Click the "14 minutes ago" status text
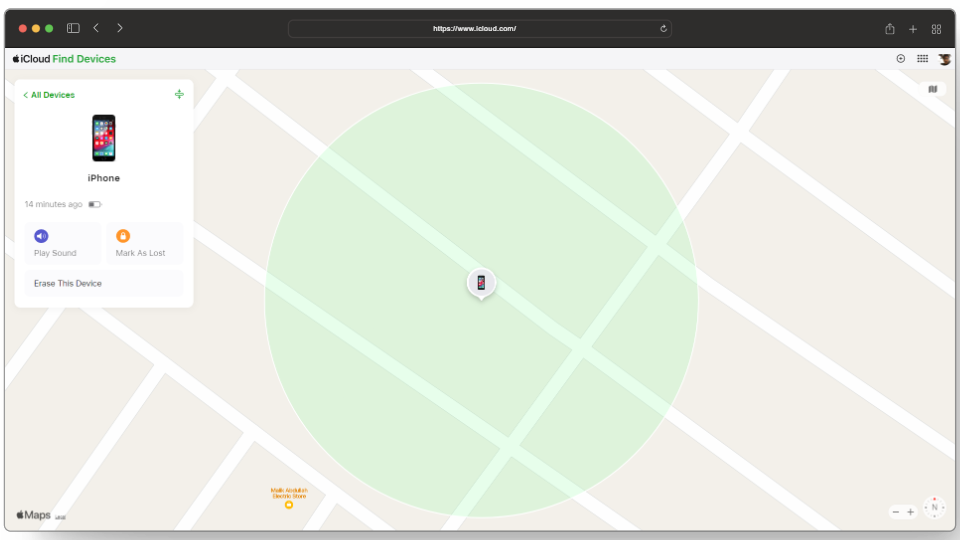The image size is (960, 540). point(53,204)
